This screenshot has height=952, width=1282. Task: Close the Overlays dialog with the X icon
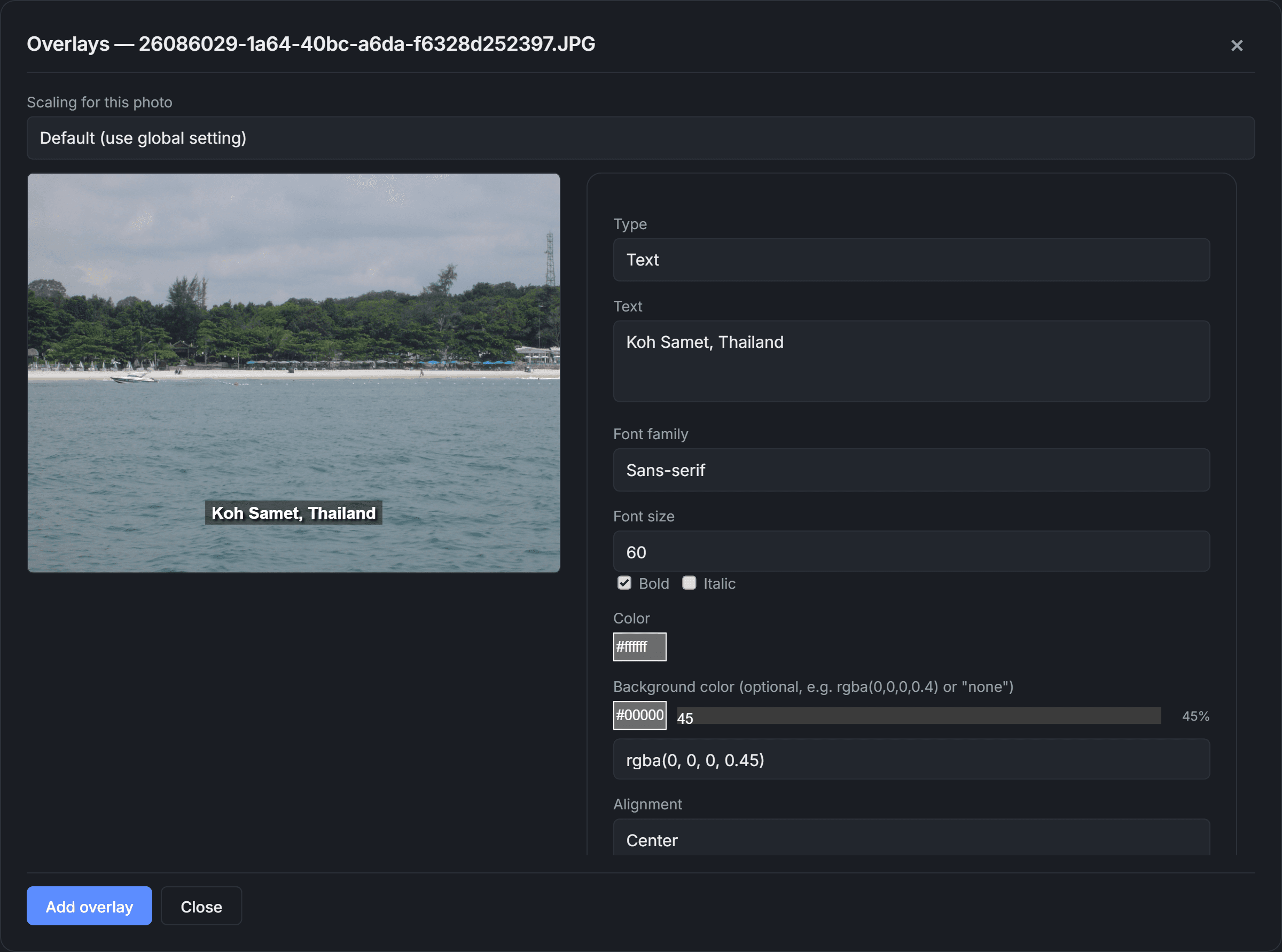[x=1237, y=45]
